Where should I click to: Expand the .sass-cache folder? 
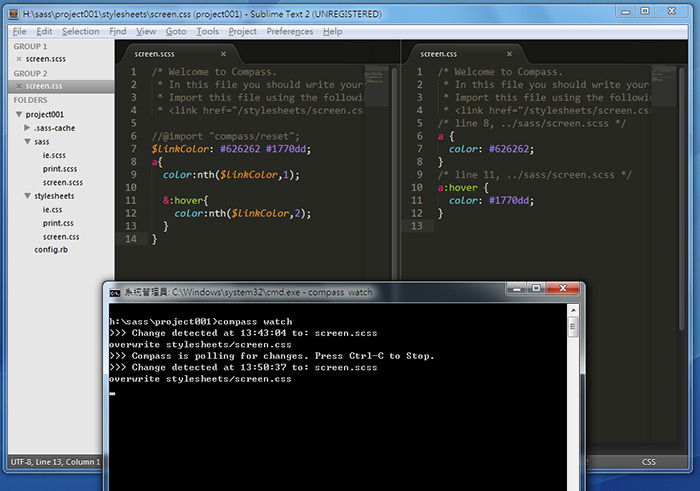coord(27,128)
